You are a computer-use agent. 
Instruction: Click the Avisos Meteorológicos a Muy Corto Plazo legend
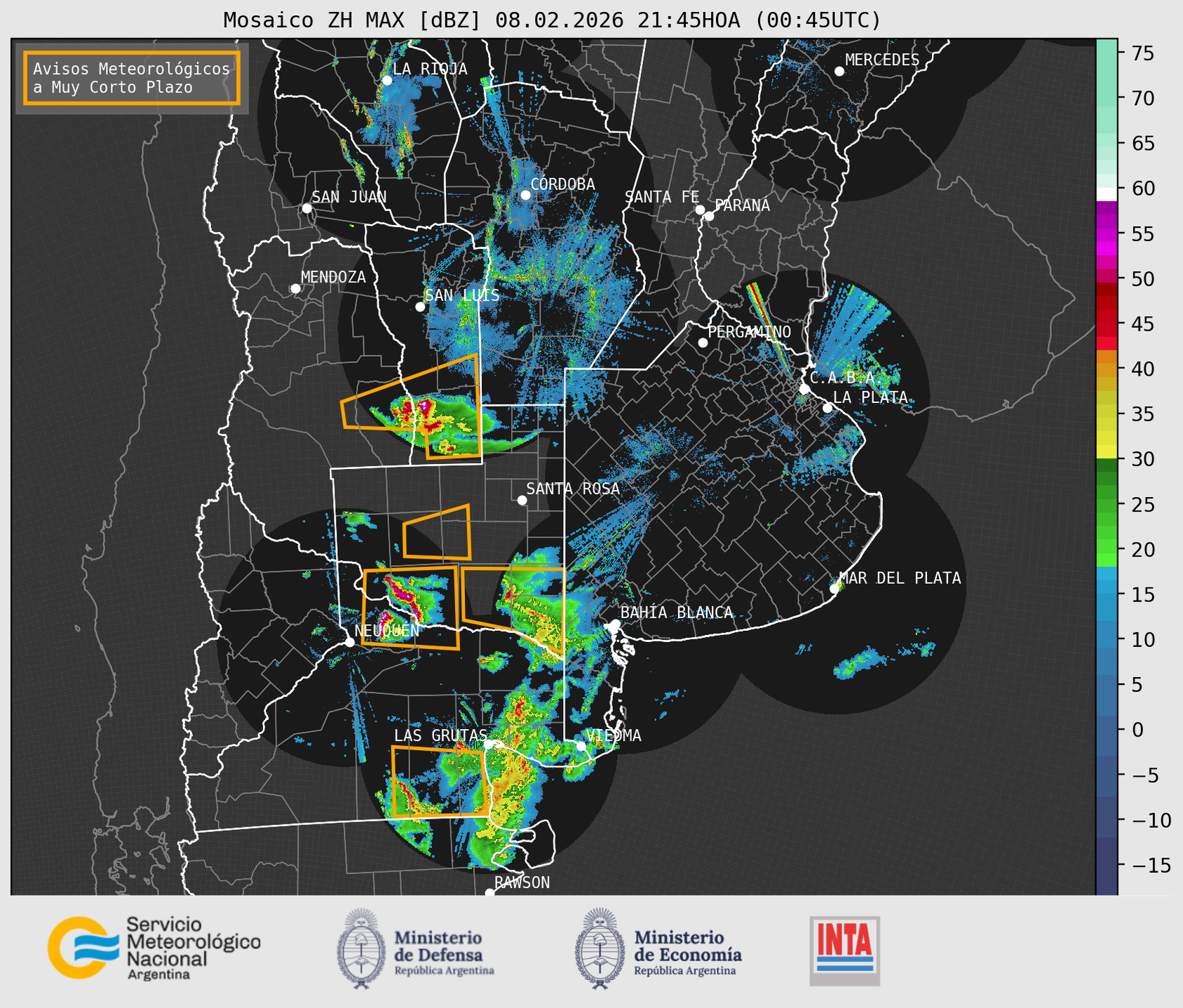tap(132, 78)
